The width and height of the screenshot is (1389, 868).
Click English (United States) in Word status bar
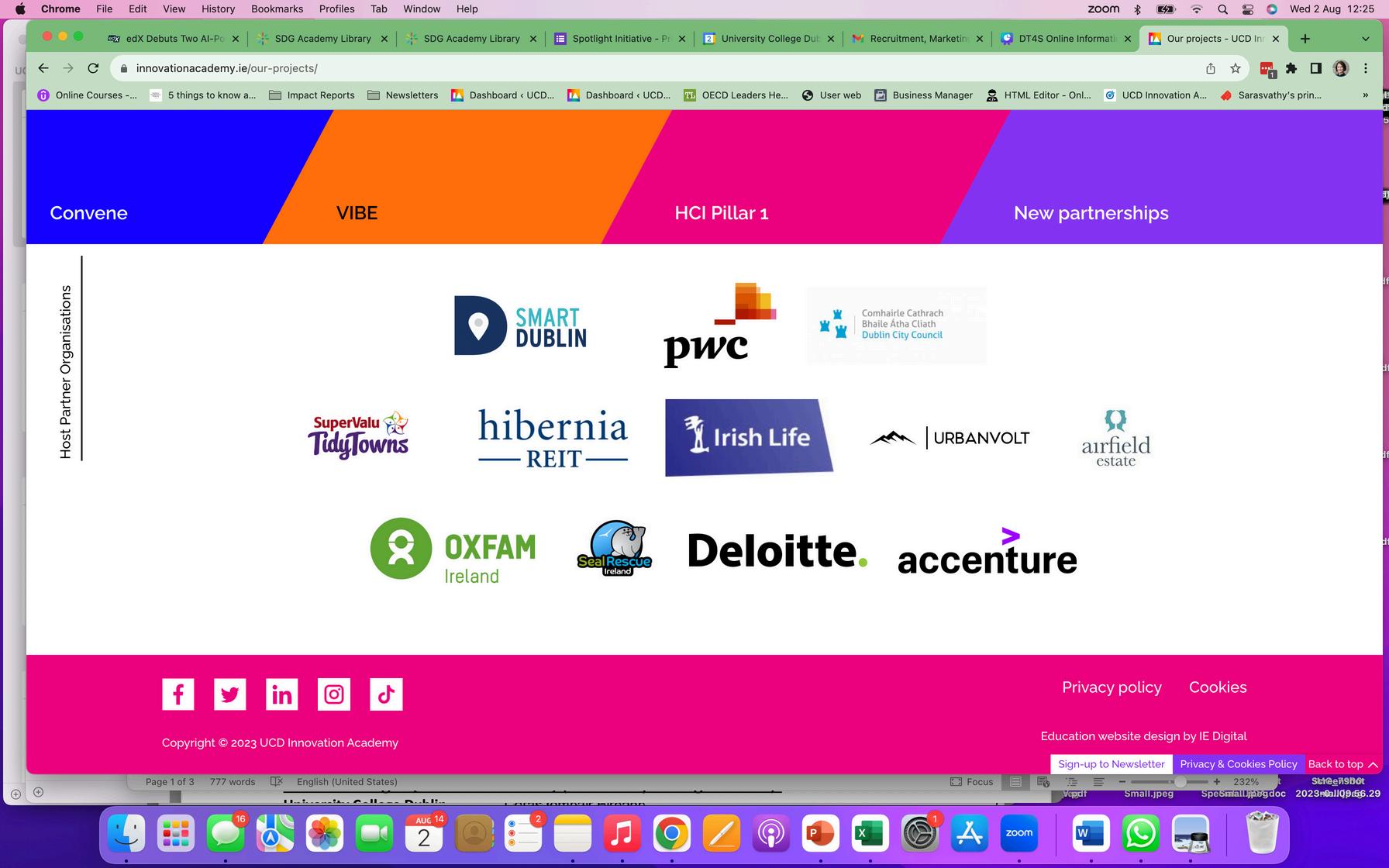347,782
